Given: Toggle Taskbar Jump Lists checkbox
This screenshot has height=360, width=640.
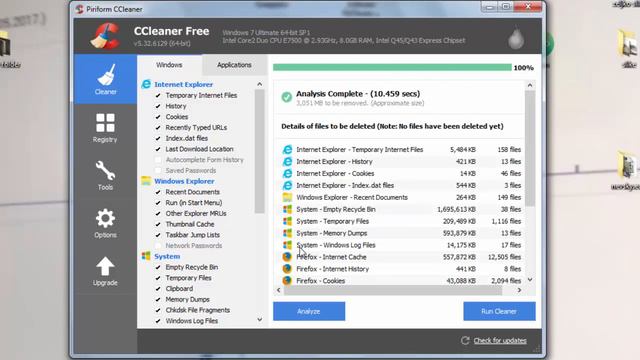Looking at the screenshot, I should [158, 235].
